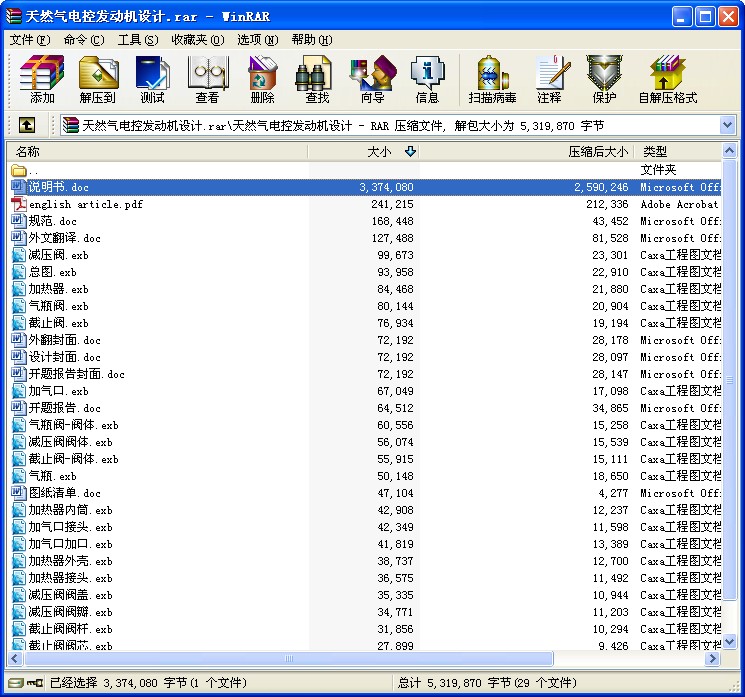
Task: Expand the archive path dropdown
Action: tap(727, 125)
